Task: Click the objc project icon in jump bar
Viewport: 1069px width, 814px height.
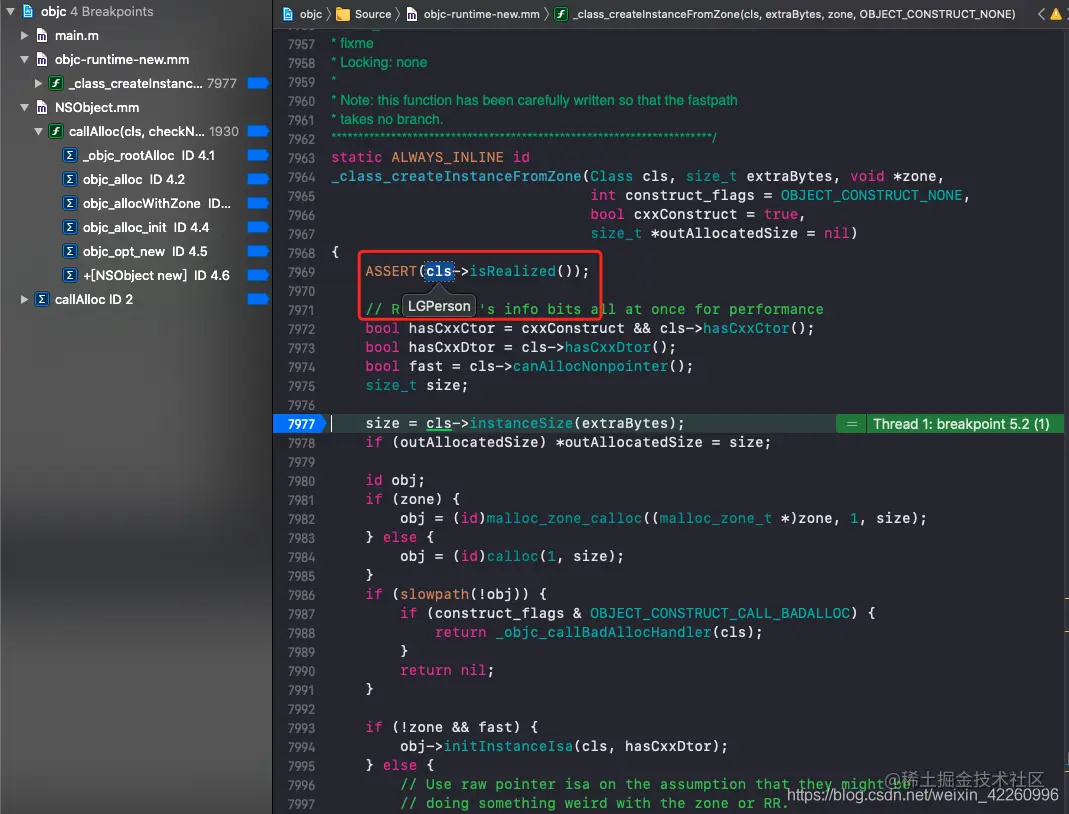Action: tap(288, 14)
